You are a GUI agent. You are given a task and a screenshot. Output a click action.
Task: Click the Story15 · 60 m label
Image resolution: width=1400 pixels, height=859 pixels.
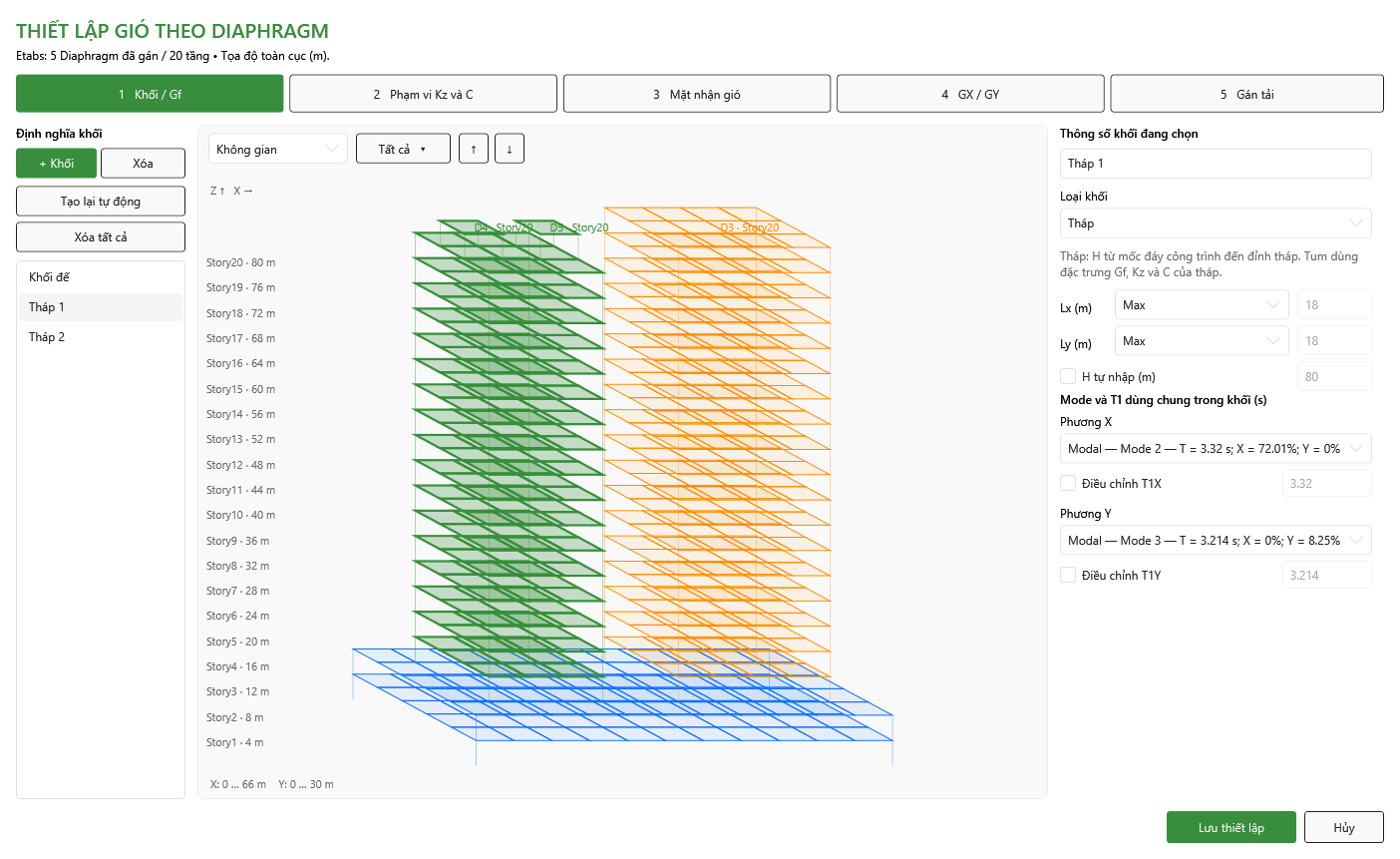coord(240,389)
